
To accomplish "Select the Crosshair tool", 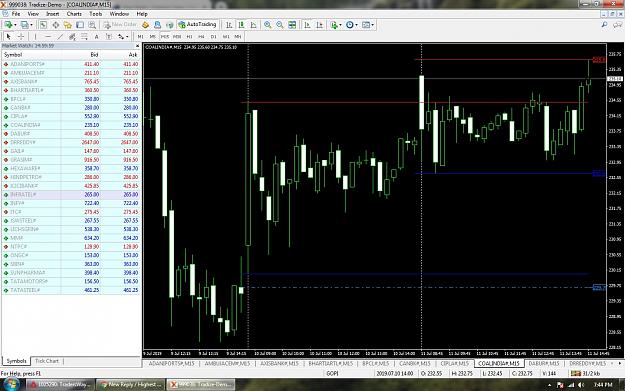I will pos(21,37).
